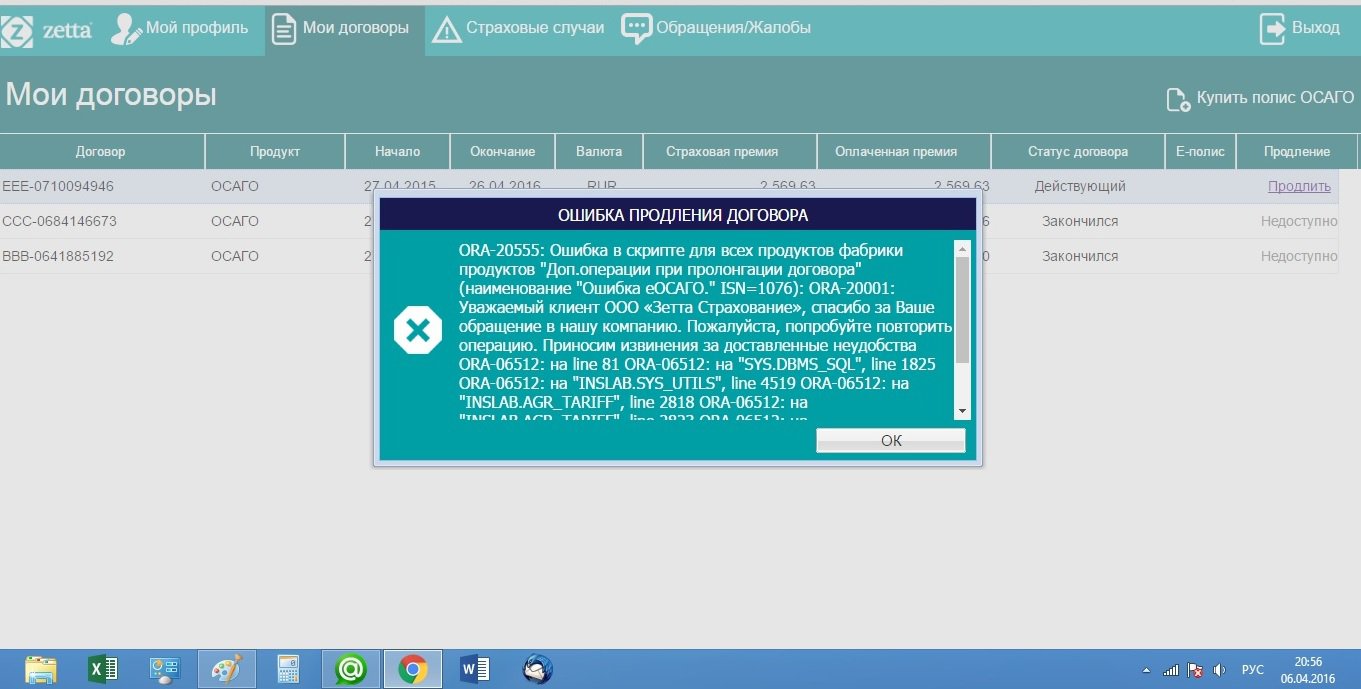Click the dialog scrollbar up arrow
The width and height of the screenshot is (1361, 689).
962,247
